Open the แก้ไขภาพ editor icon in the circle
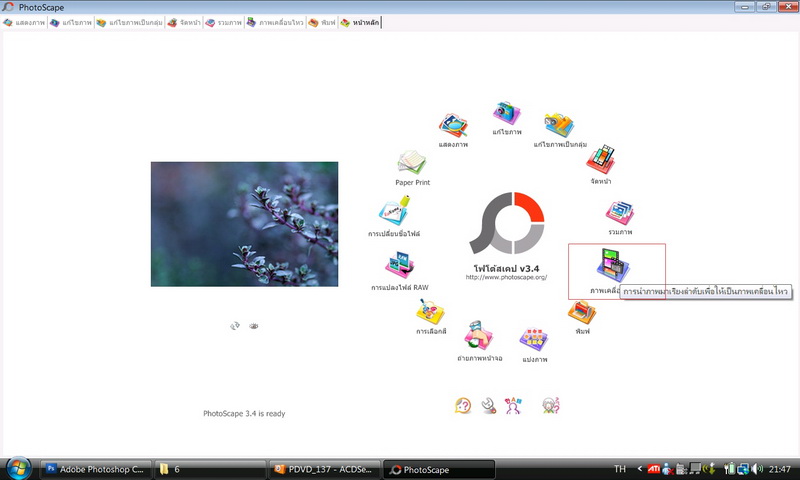The image size is (800, 480). tap(507, 113)
